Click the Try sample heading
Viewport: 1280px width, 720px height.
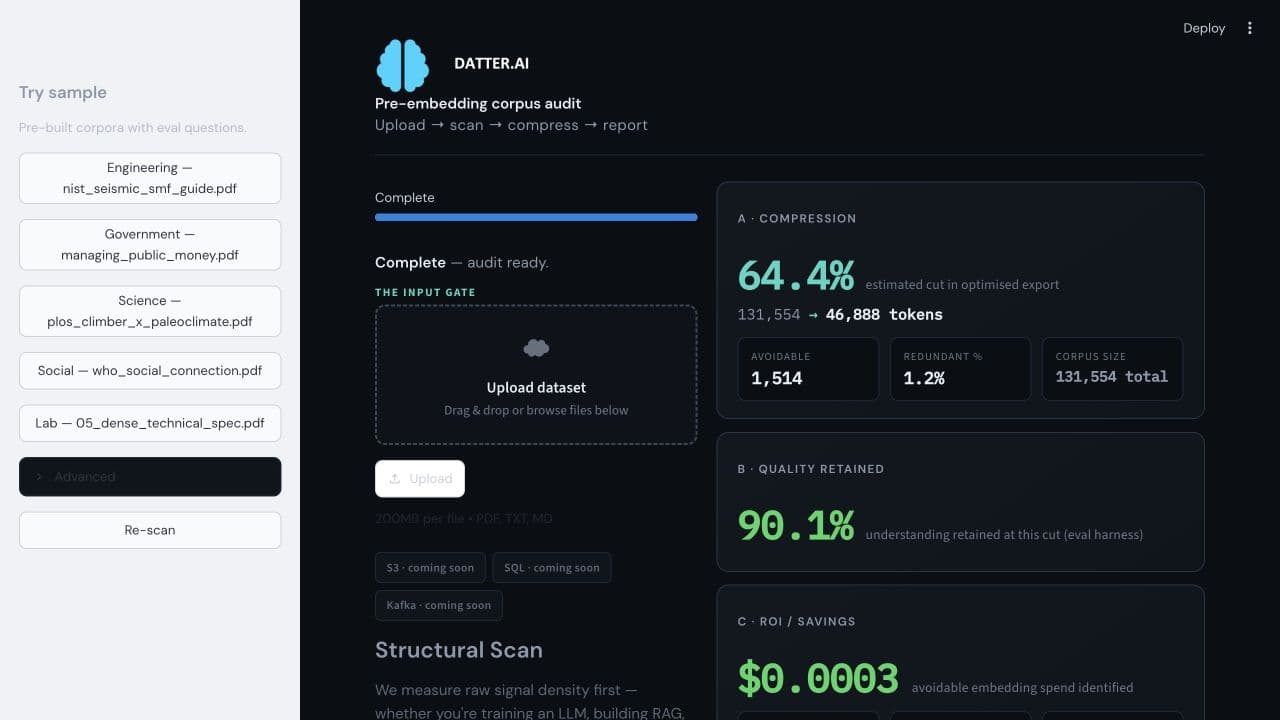(x=62, y=92)
